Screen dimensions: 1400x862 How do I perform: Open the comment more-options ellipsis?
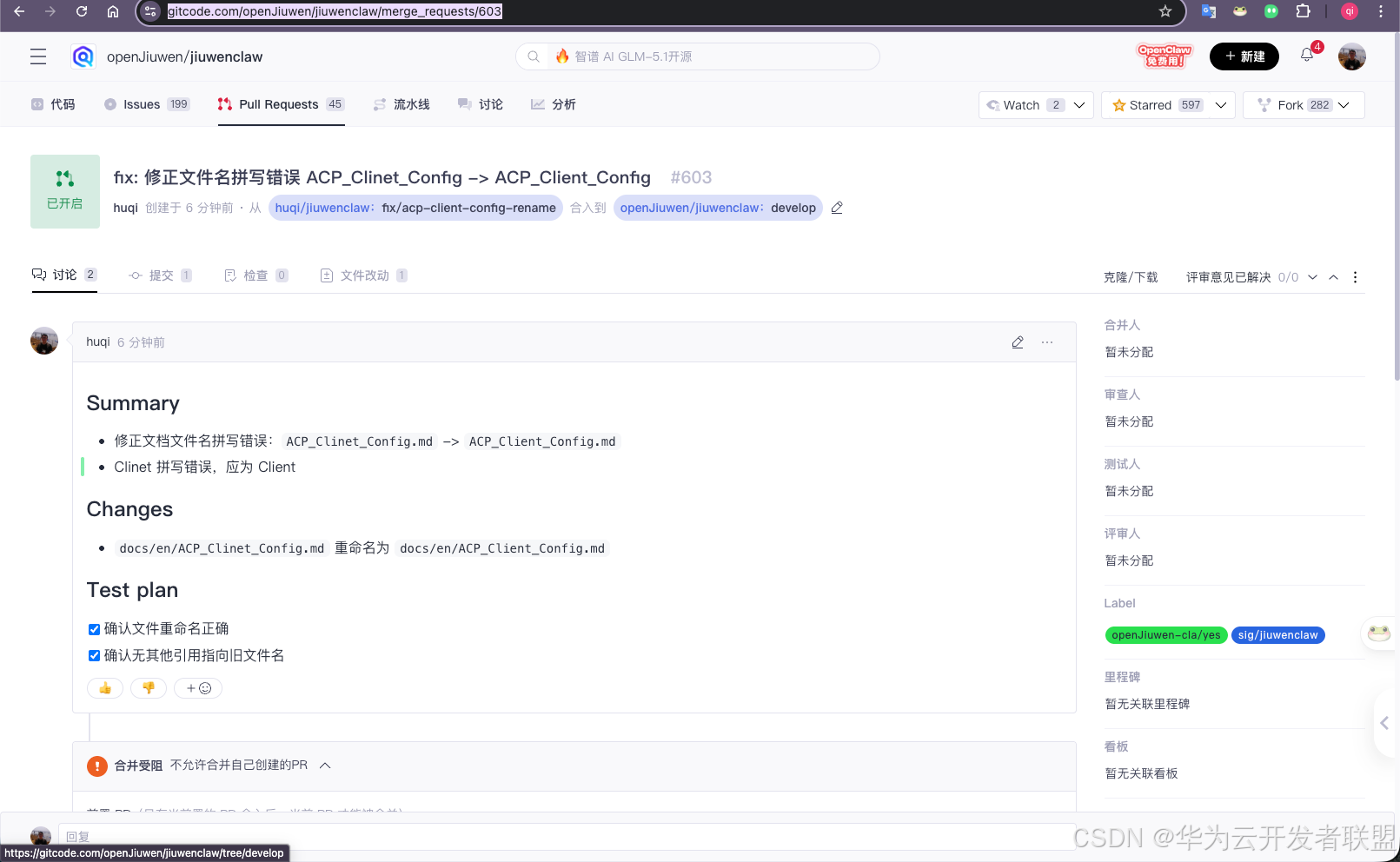1047,342
